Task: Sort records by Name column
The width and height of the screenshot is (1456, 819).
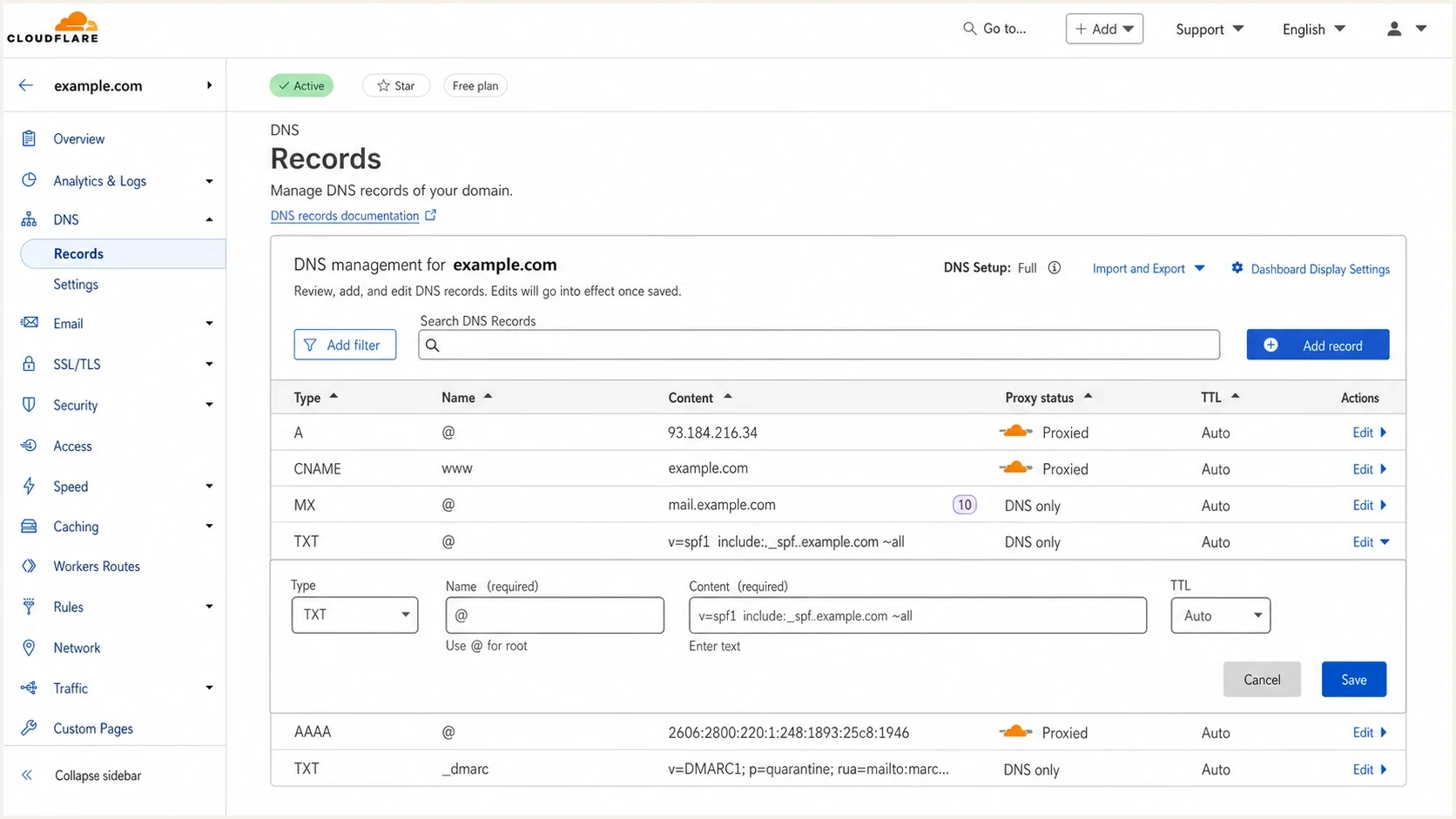Action: 467,397
